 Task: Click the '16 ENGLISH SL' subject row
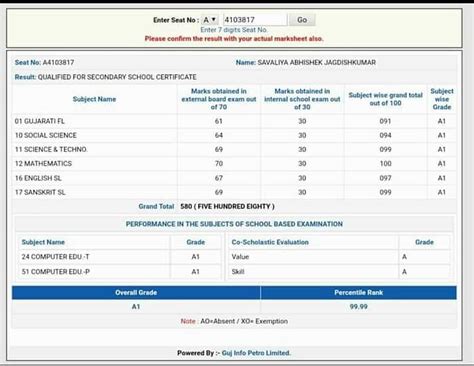[234, 178]
